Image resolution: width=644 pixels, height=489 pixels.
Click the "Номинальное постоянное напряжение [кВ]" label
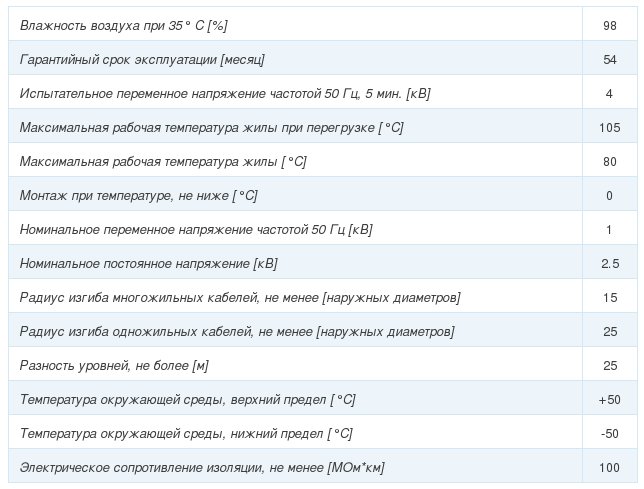149,264
